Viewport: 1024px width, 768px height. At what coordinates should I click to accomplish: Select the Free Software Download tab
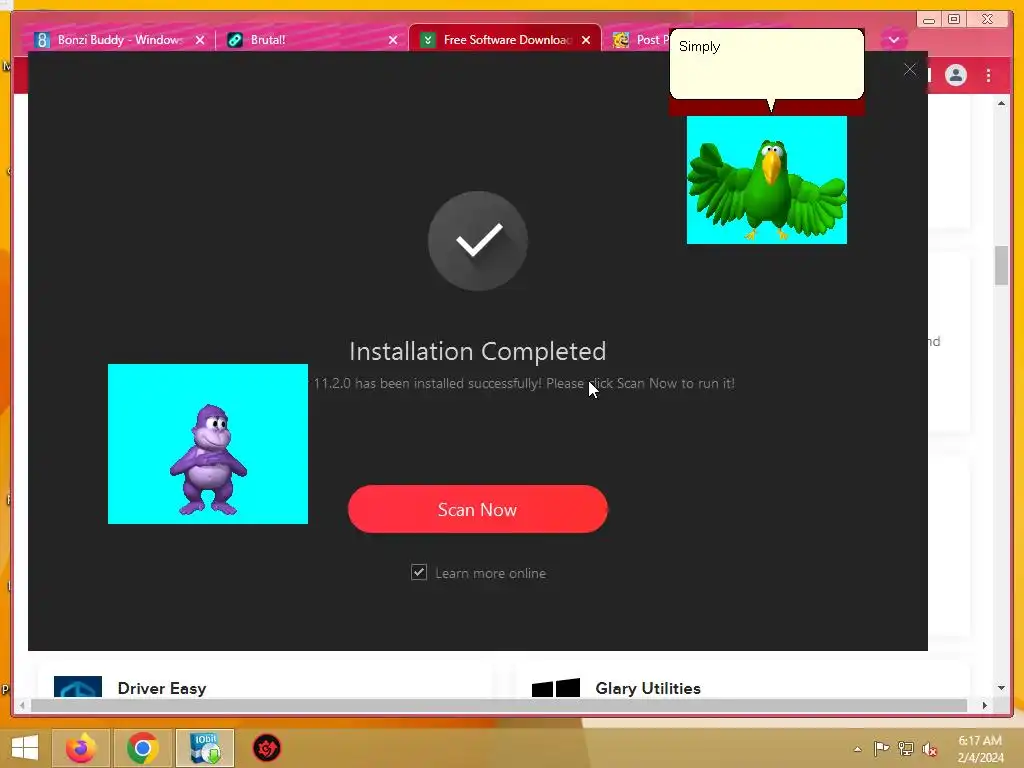pyautogui.click(x=507, y=40)
